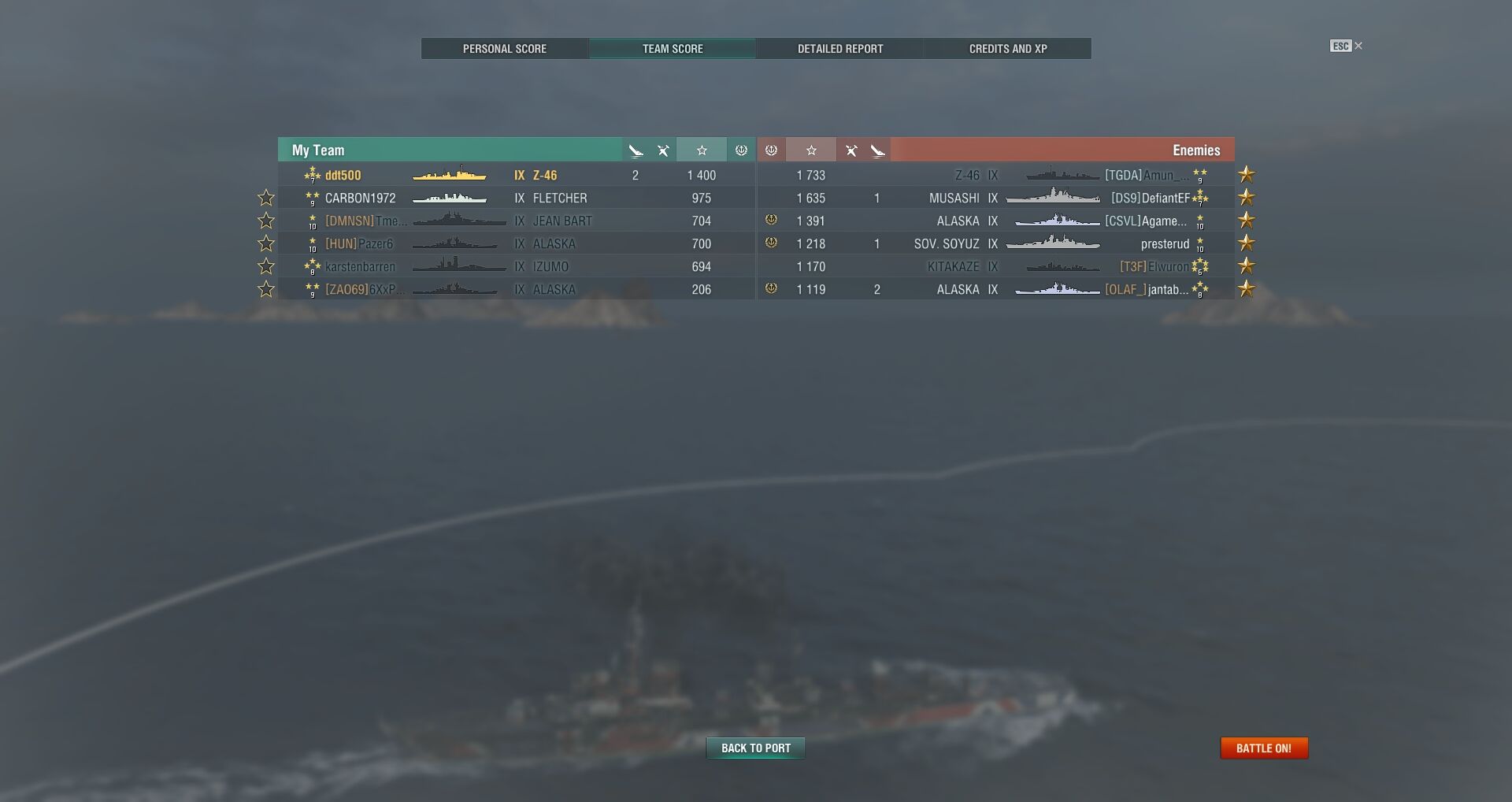Click the Back to Port button
This screenshot has width=1512, height=802.
(756, 748)
